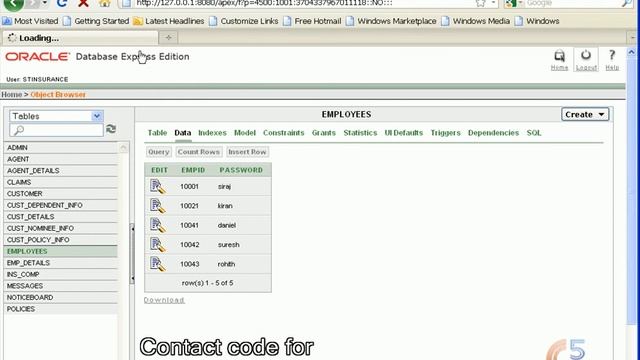Image resolution: width=640 pixels, height=360 pixels.
Task: Select the ADMIN table
Action: [x=60, y=147]
